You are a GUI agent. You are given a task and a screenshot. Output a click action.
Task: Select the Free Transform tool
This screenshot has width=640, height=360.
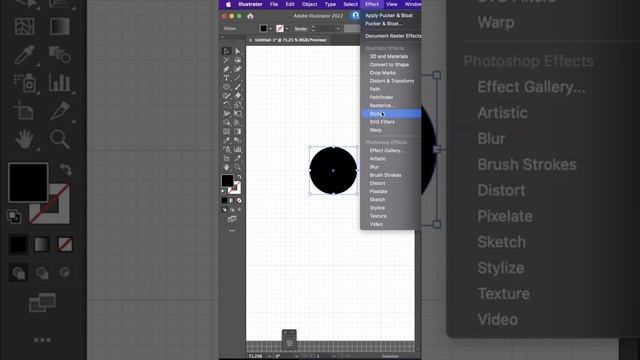[238, 114]
